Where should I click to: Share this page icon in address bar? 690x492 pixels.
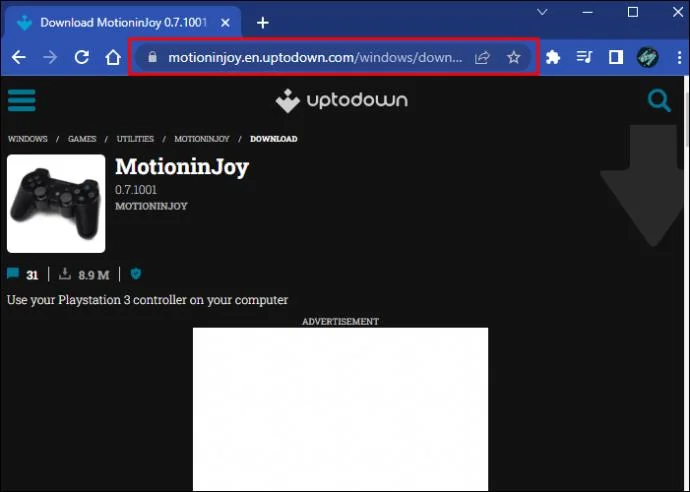tap(482, 57)
